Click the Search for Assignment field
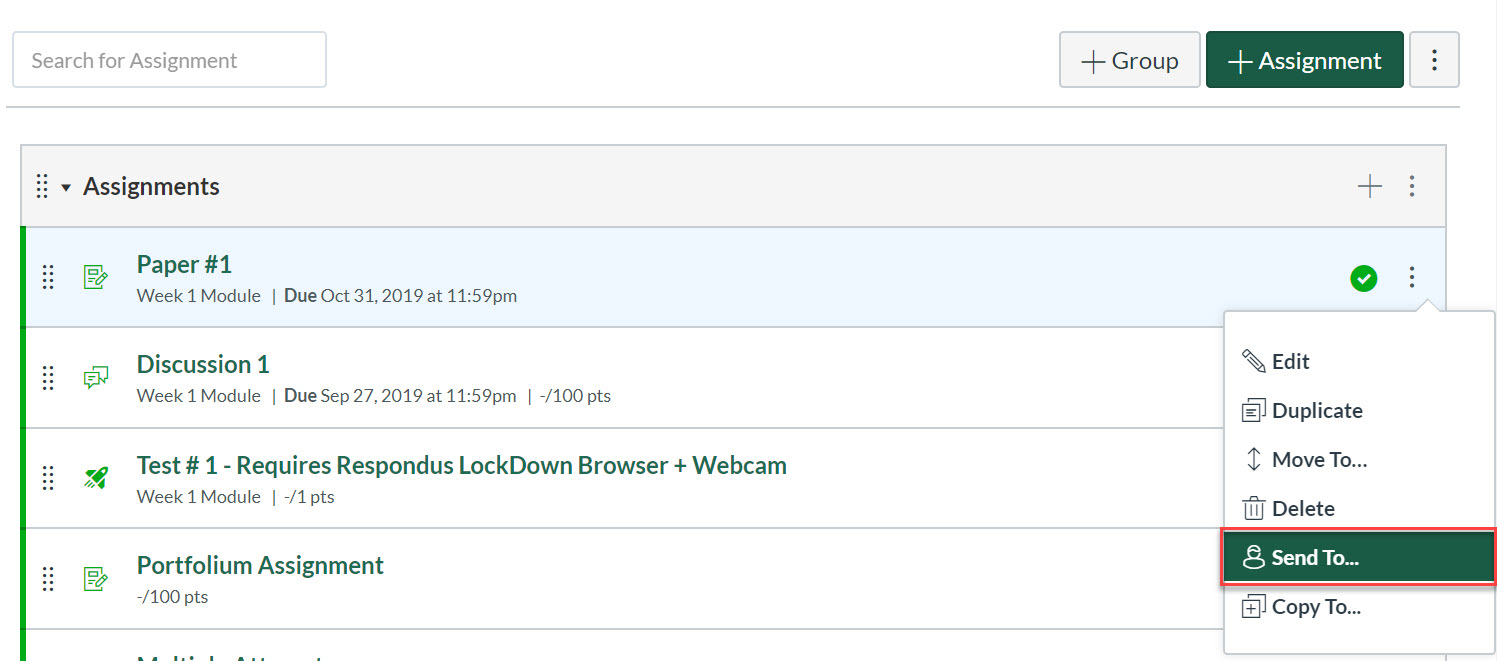1497x661 pixels. tap(169, 60)
